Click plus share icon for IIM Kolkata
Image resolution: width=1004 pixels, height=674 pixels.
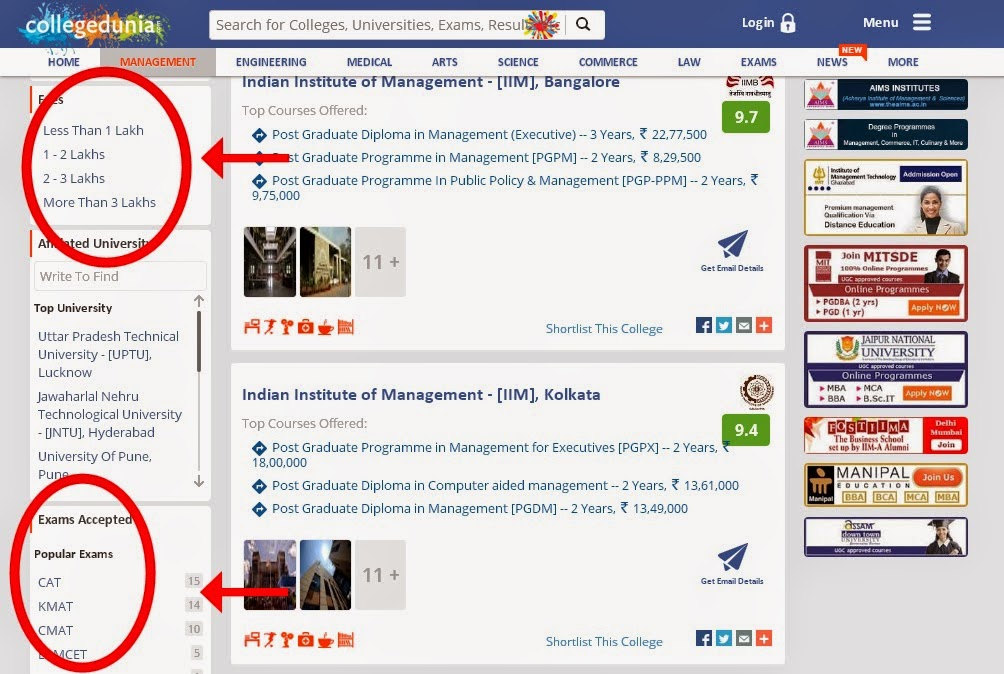[x=764, y=638]
